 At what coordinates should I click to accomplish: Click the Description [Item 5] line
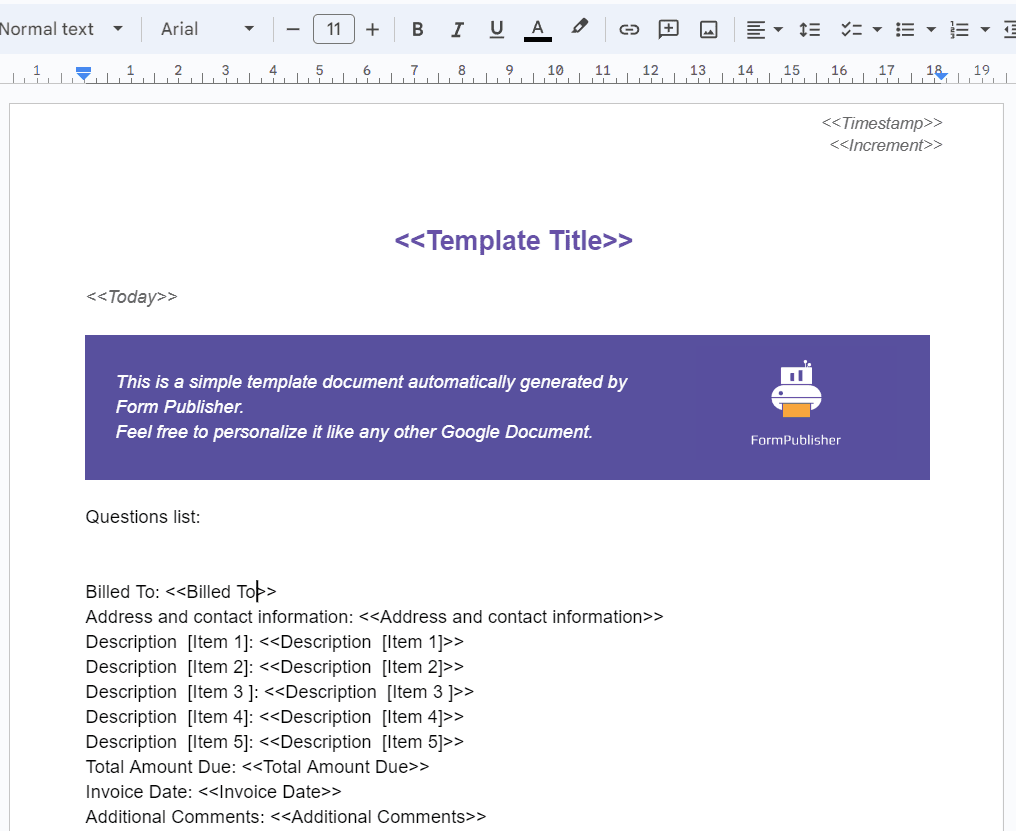pos(275,742)
